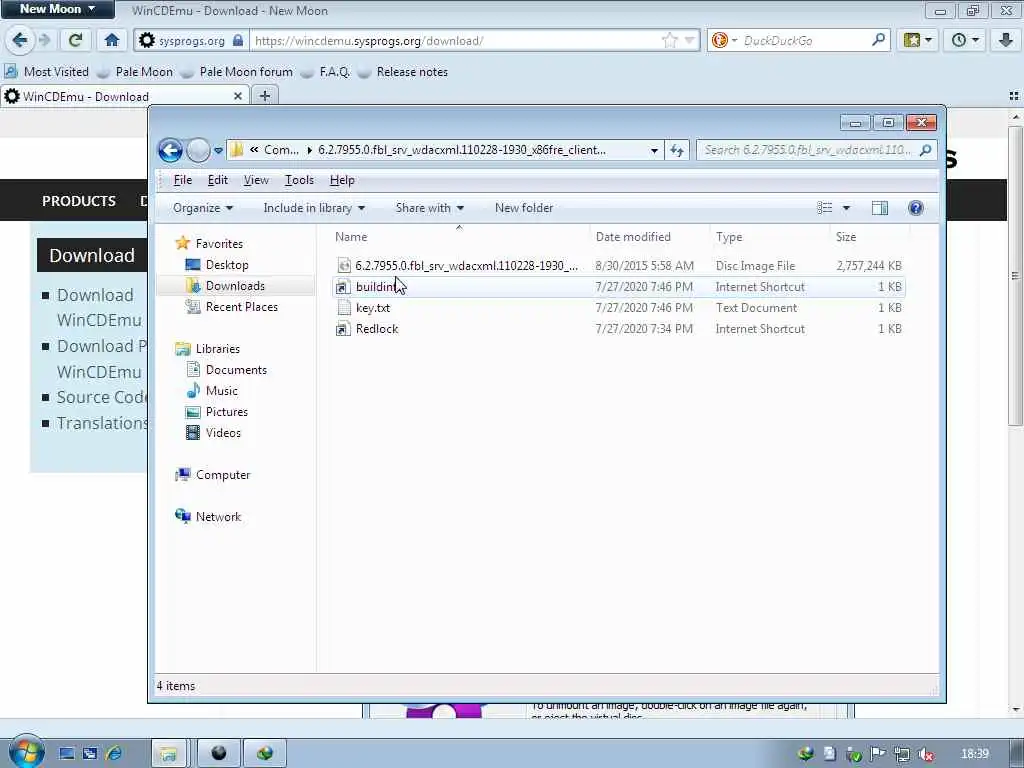Toggle the Explorer preview pane
The width and height of the screenshot is (1024, 768).
tap(880, 208)
